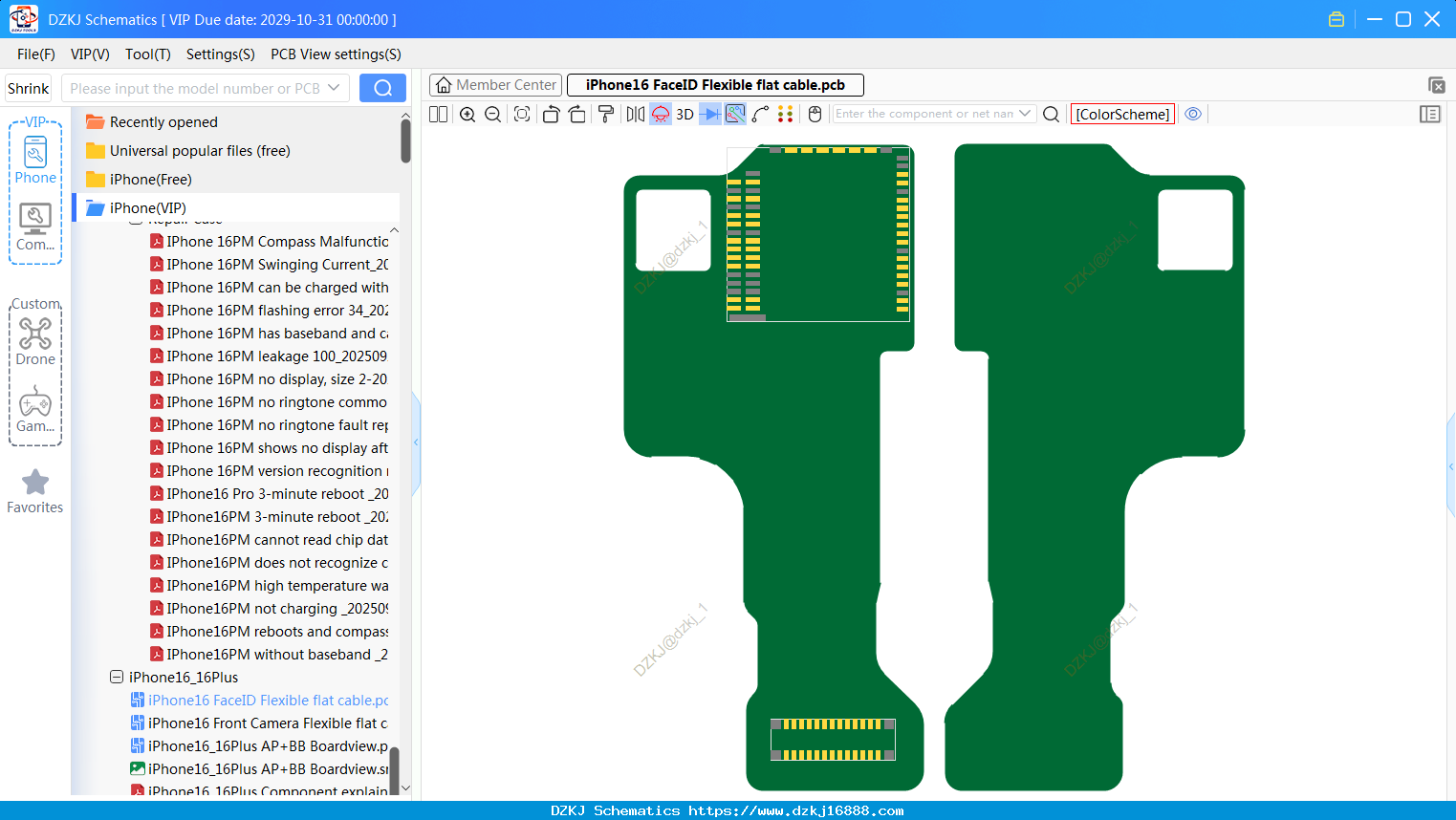Select the paint roller highlight tool
This screenshot has width=1456, height=820.
606,114
